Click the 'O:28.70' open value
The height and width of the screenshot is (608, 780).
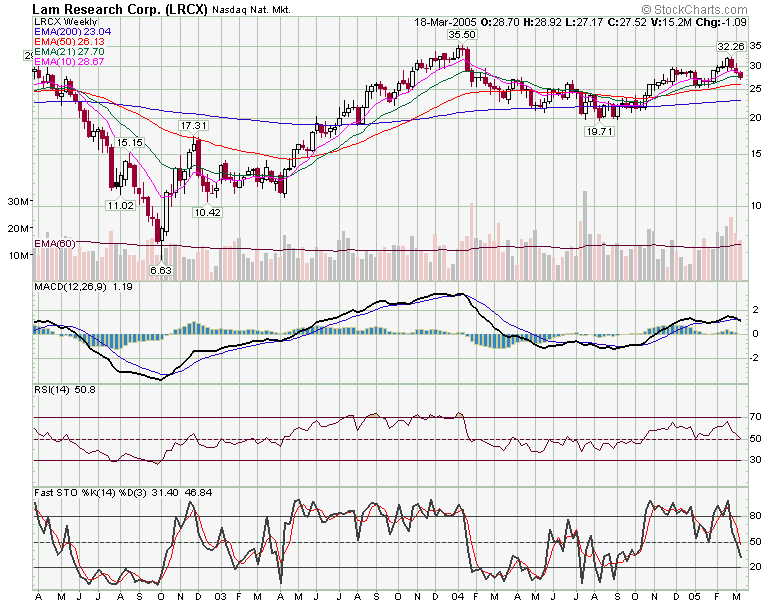(501, 22)
